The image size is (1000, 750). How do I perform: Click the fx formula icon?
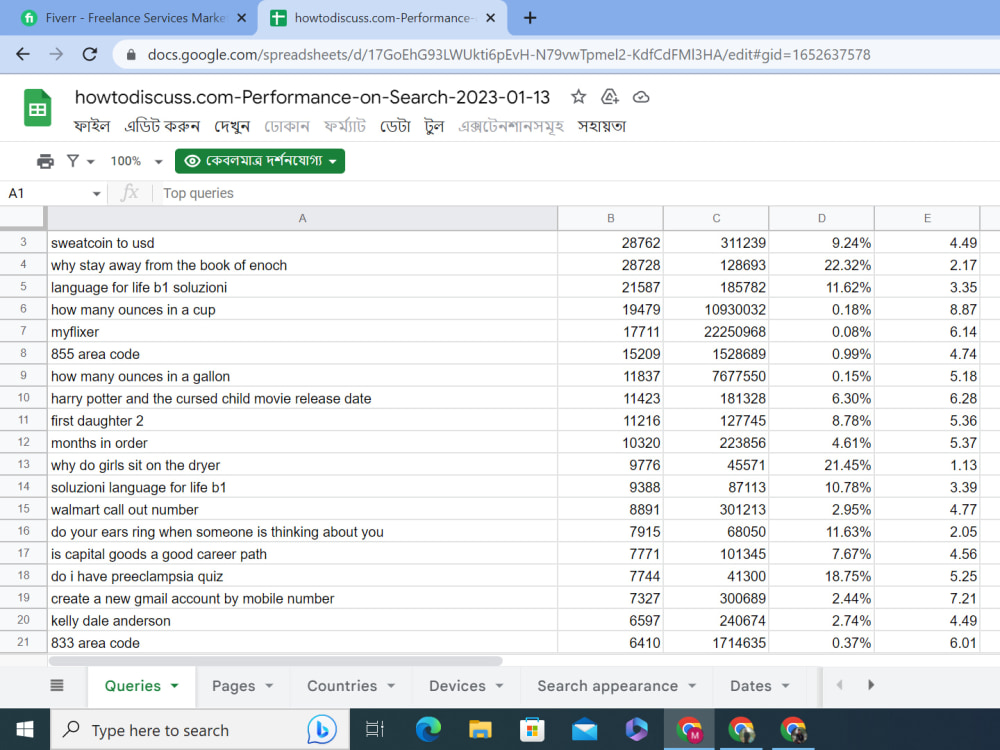coord(131,192)
